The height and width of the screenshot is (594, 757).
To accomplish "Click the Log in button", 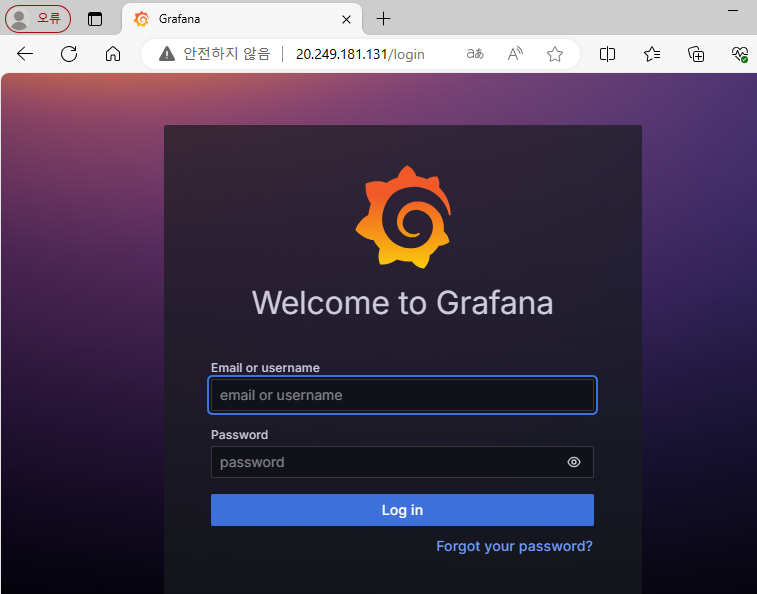I will click(x=402, y=510).
